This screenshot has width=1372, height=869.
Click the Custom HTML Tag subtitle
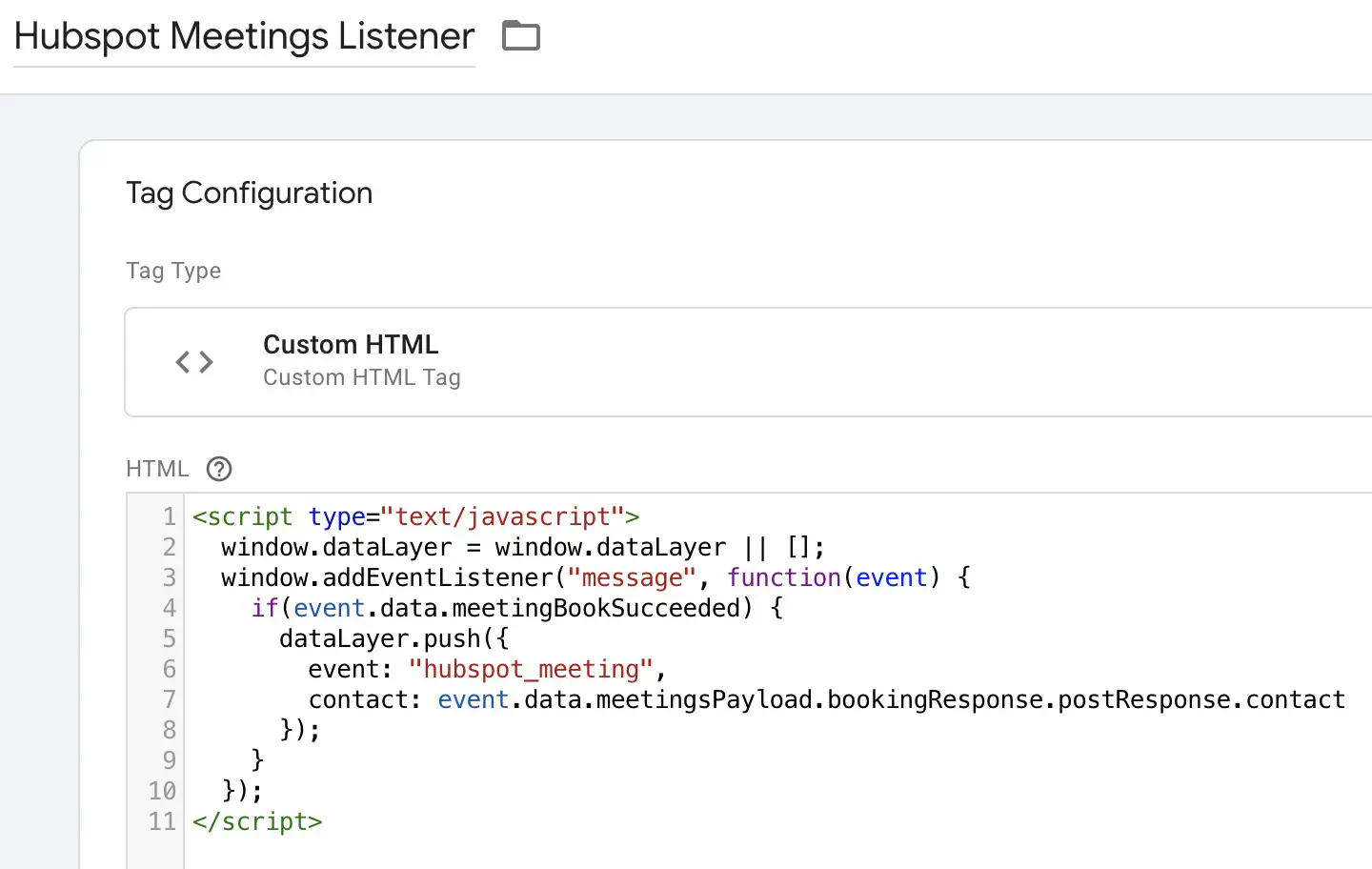coord(362,377)
